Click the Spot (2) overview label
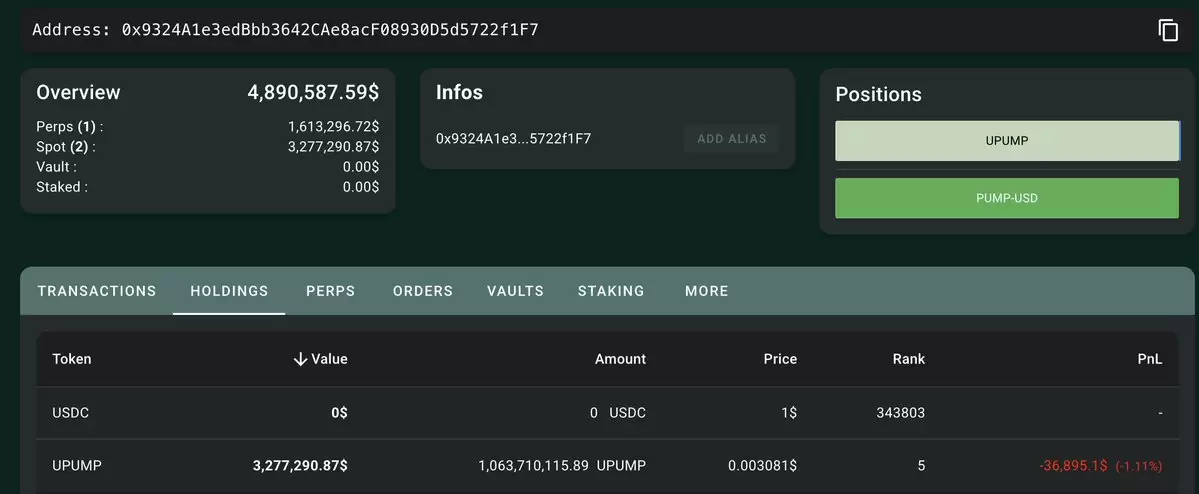The image size is (1199, 494). pyautogui.click(x=66, y=147)
